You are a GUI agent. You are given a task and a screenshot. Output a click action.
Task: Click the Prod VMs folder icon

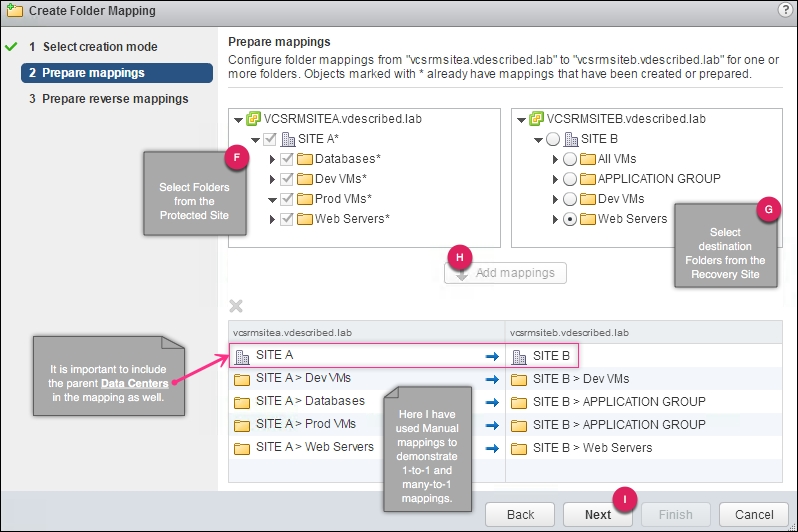[x=304, y=199]
